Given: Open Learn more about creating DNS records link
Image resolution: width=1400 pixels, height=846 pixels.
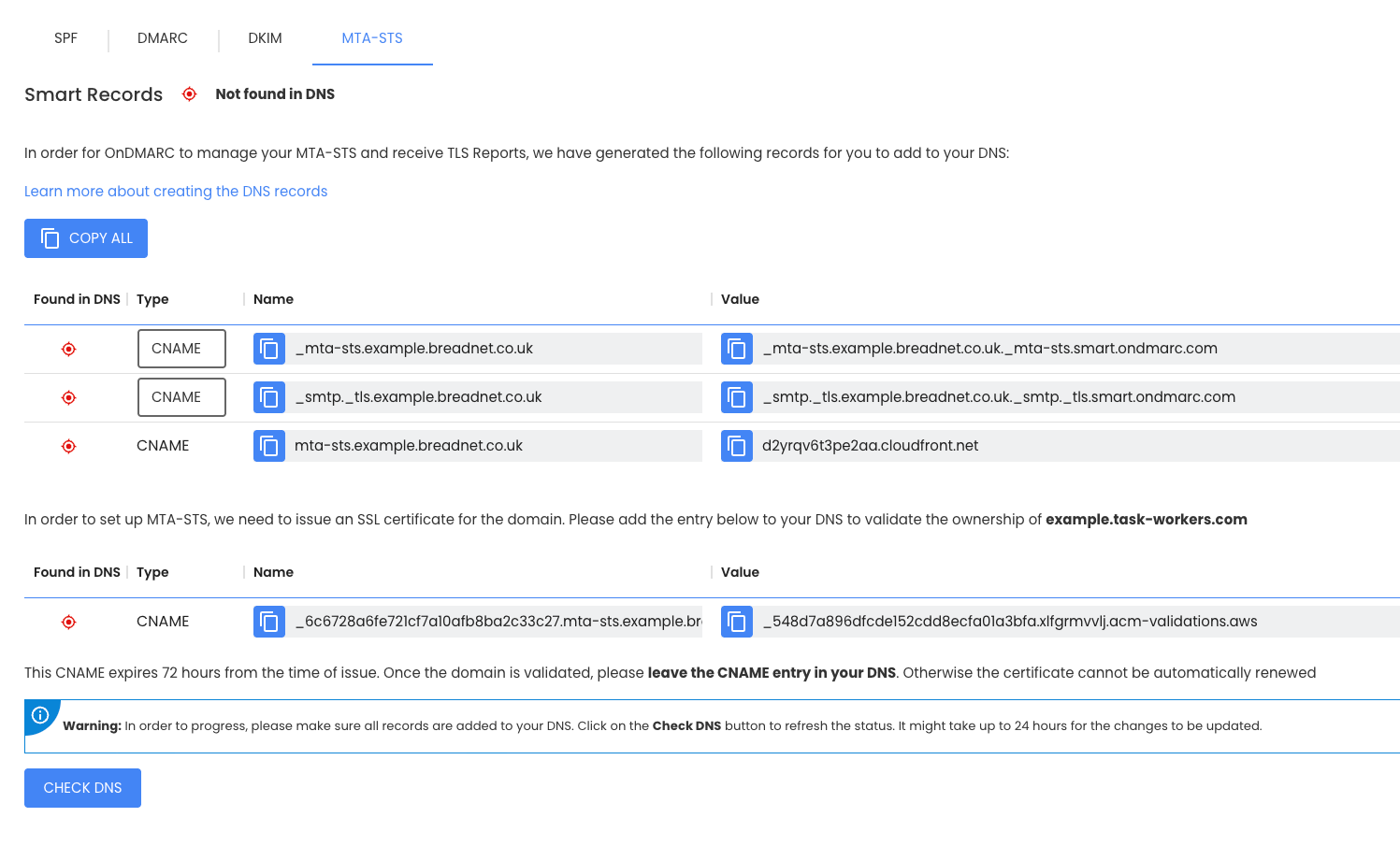Looking at the screenshot, I should 176,192.
